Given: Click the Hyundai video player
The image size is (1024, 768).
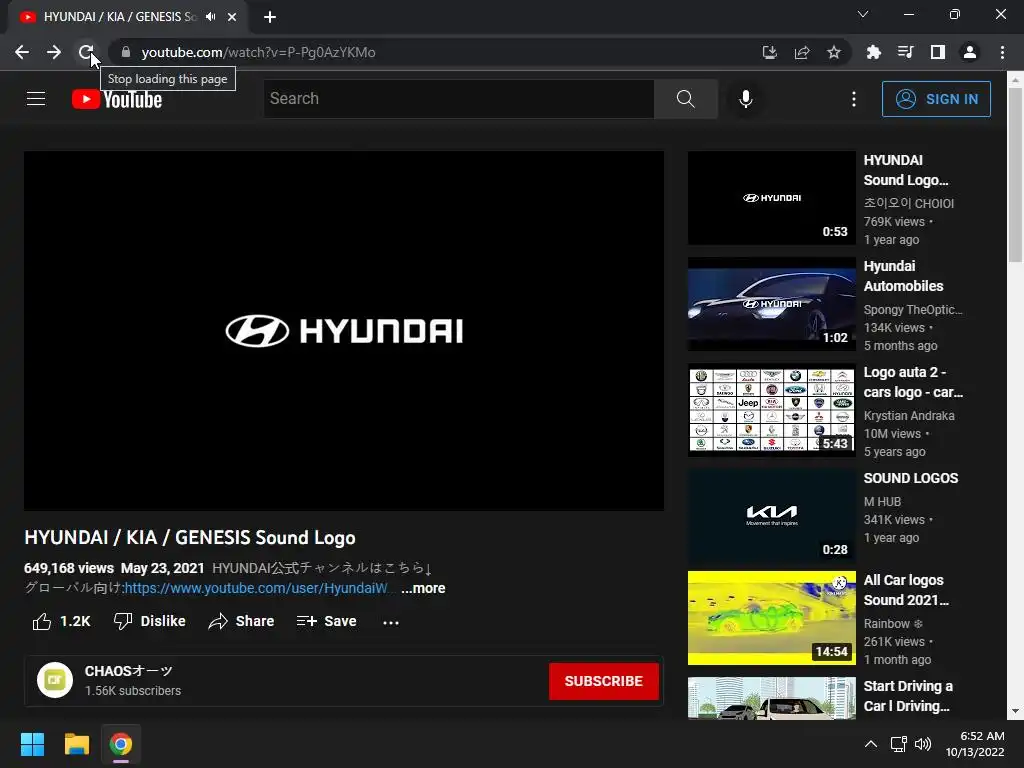Looking at the screenshot, I should (x=344, y=330).
